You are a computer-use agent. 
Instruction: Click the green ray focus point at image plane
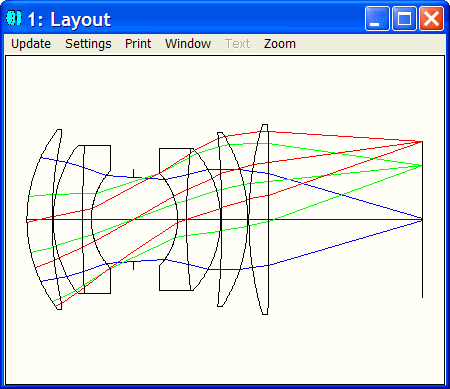(422, 165)
